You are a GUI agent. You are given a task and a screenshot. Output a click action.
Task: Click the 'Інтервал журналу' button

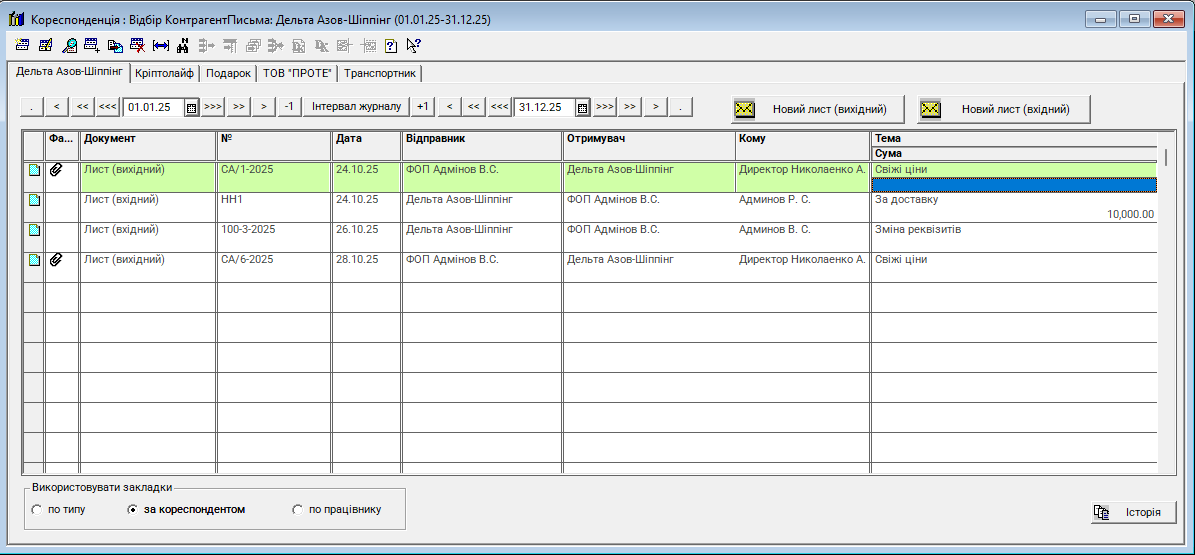pyautogui.click(x=357, y=107)
